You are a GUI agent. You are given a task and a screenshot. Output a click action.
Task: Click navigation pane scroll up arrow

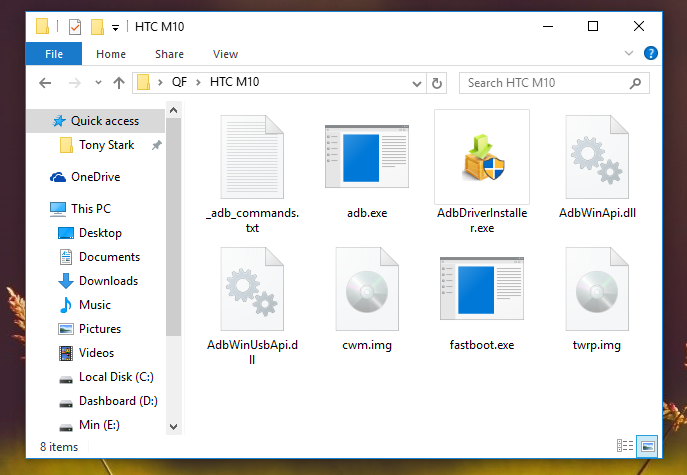pyautogui.click(x=174, y=110)
